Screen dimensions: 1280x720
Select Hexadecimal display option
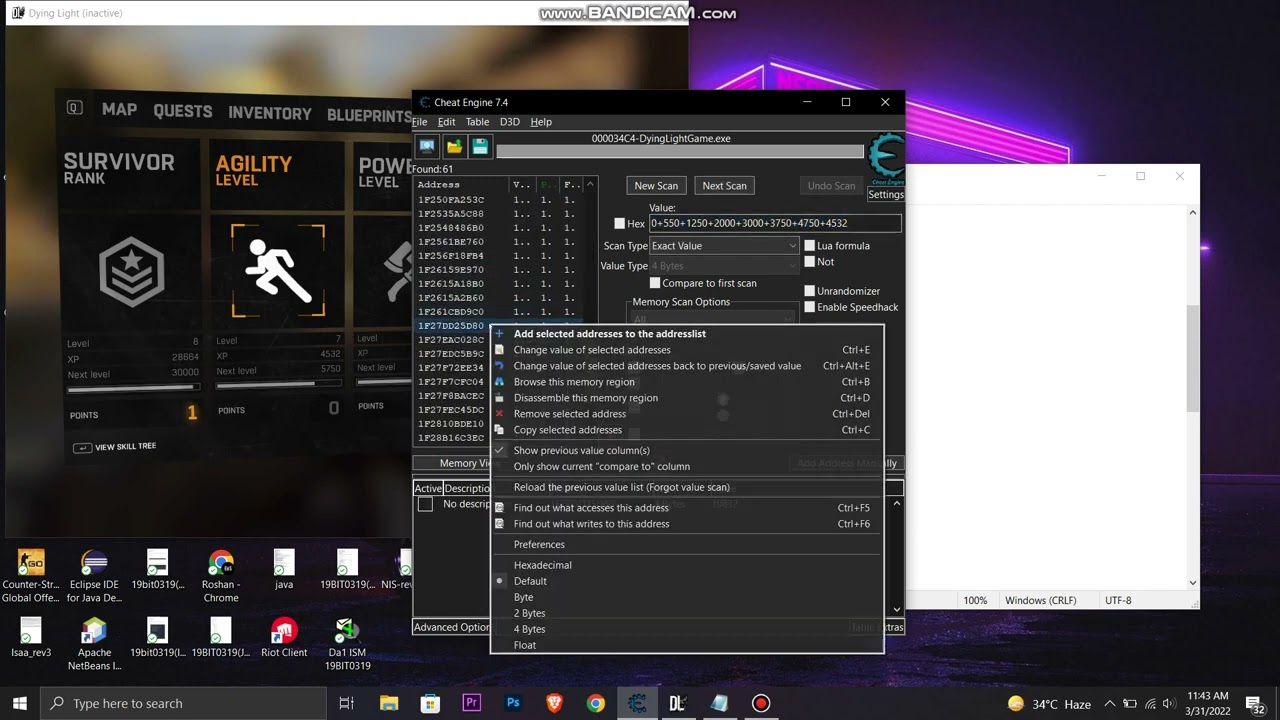pos(687,565)
